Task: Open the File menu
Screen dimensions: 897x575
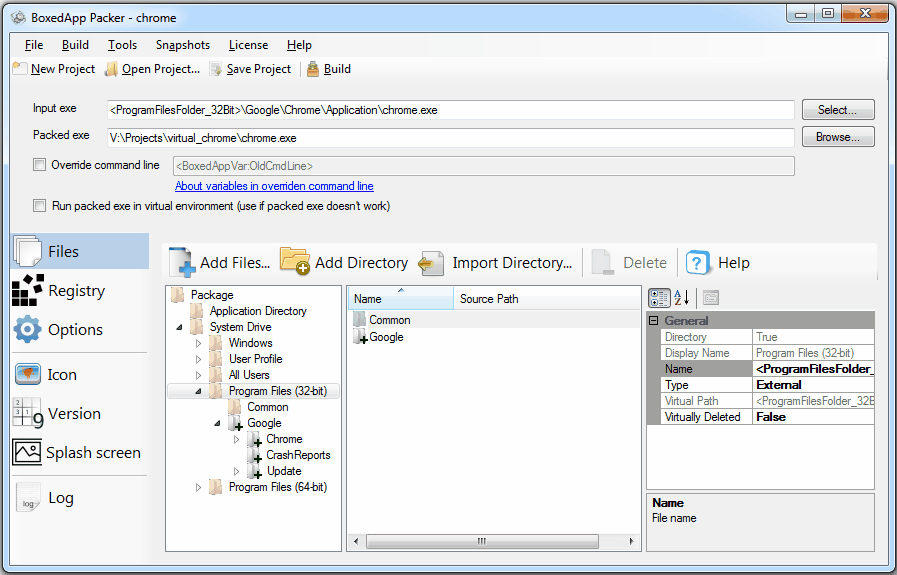Action: (34, 45)
